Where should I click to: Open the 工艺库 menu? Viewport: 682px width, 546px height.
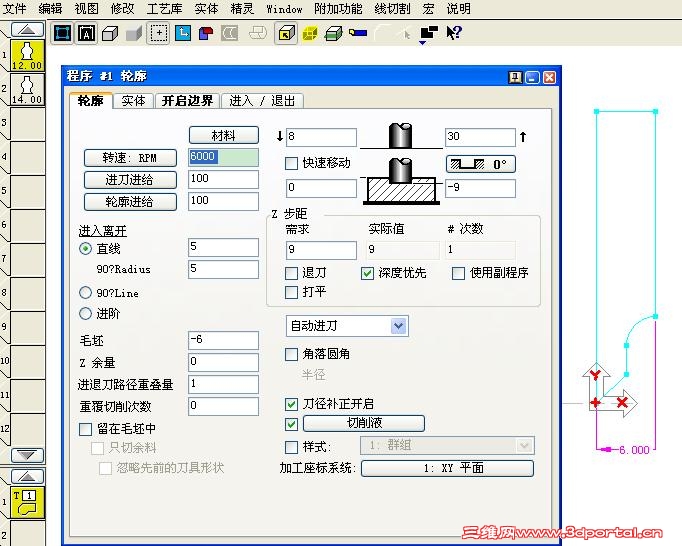[x=164, y=8]
